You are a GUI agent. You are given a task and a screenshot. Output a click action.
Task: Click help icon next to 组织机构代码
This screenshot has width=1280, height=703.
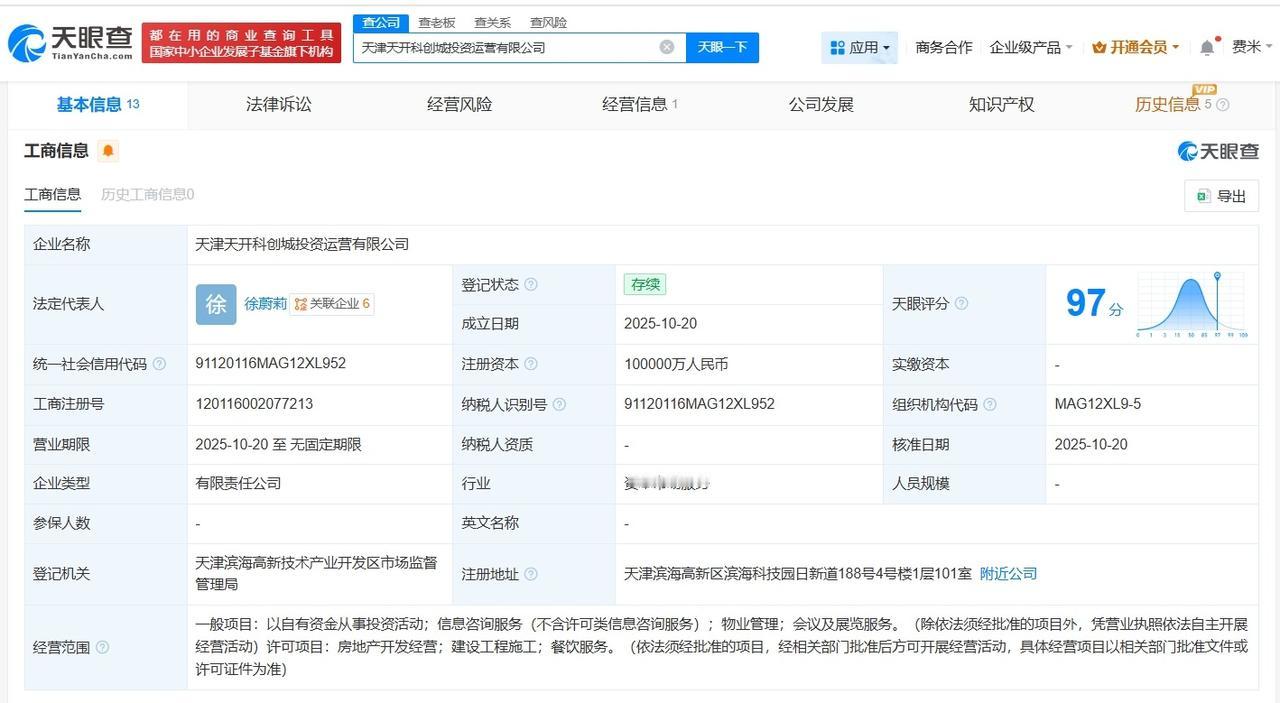coord(989,404)
